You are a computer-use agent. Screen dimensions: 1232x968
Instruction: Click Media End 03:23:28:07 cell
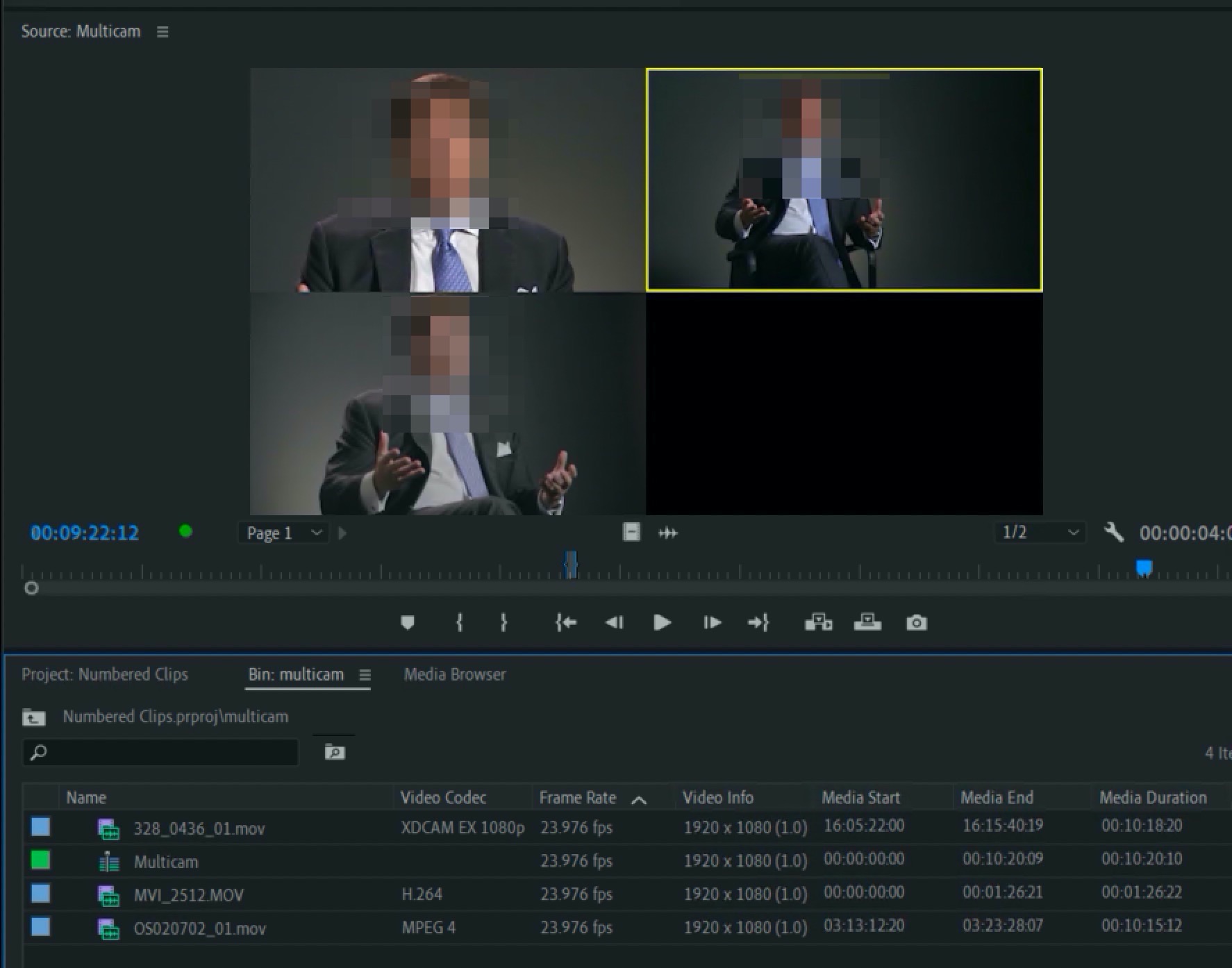click(x=1003, y=926)
